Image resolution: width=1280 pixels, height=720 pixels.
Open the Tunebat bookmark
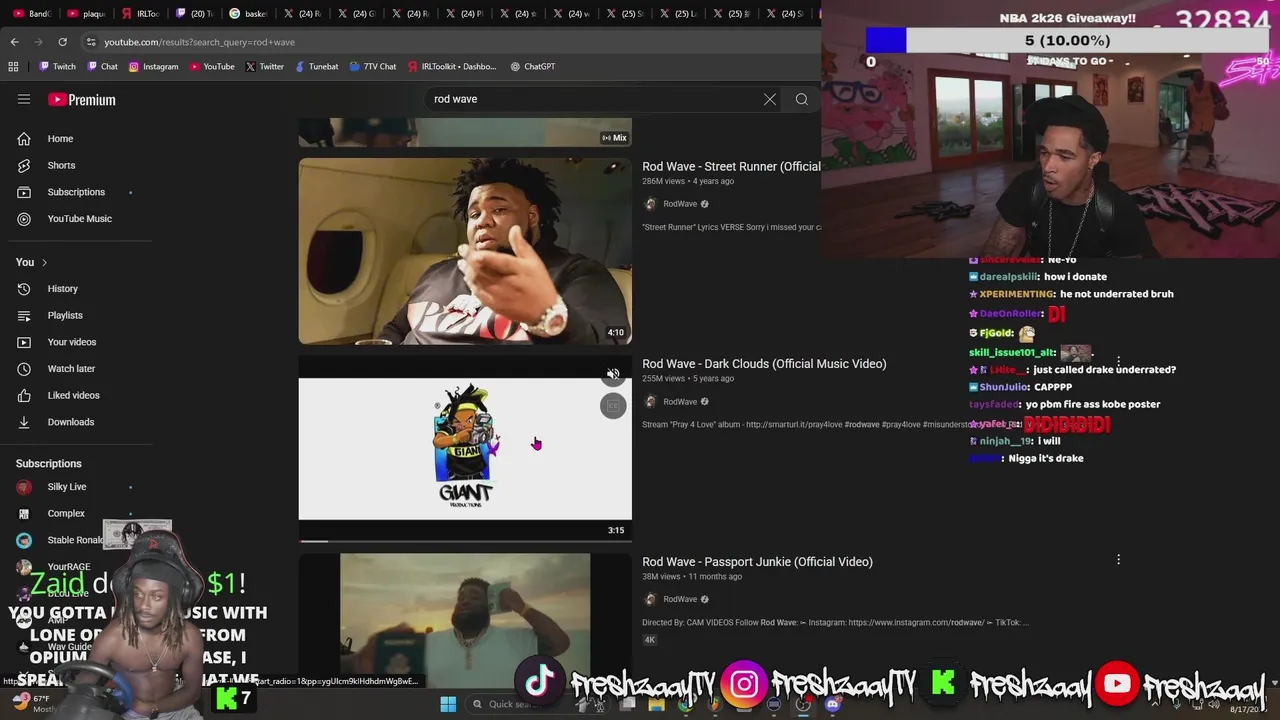click(x=317, y=67)
